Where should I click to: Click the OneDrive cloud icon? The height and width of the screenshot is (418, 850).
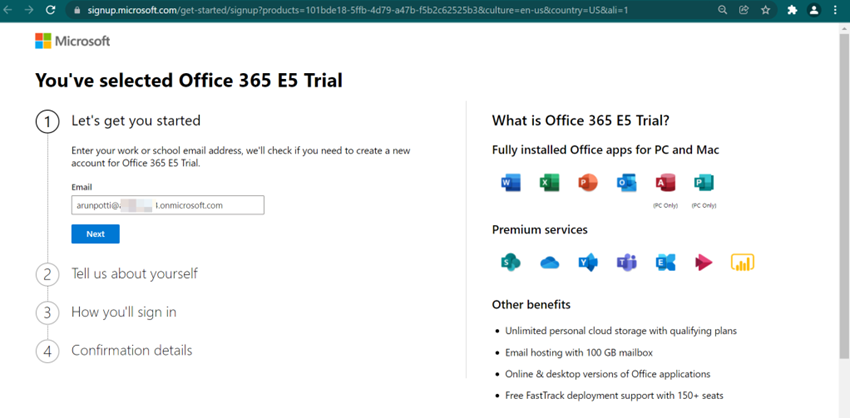(x=549, y=263)
